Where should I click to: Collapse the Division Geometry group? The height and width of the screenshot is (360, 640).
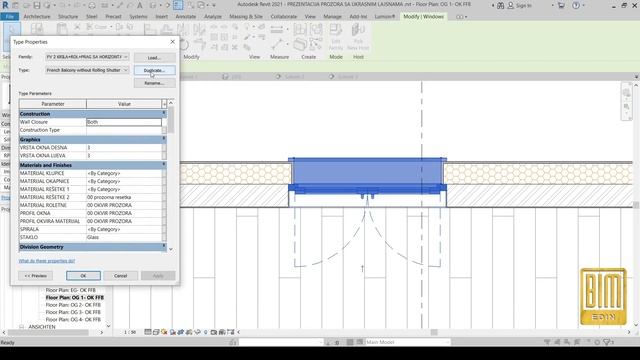point(164,247)
